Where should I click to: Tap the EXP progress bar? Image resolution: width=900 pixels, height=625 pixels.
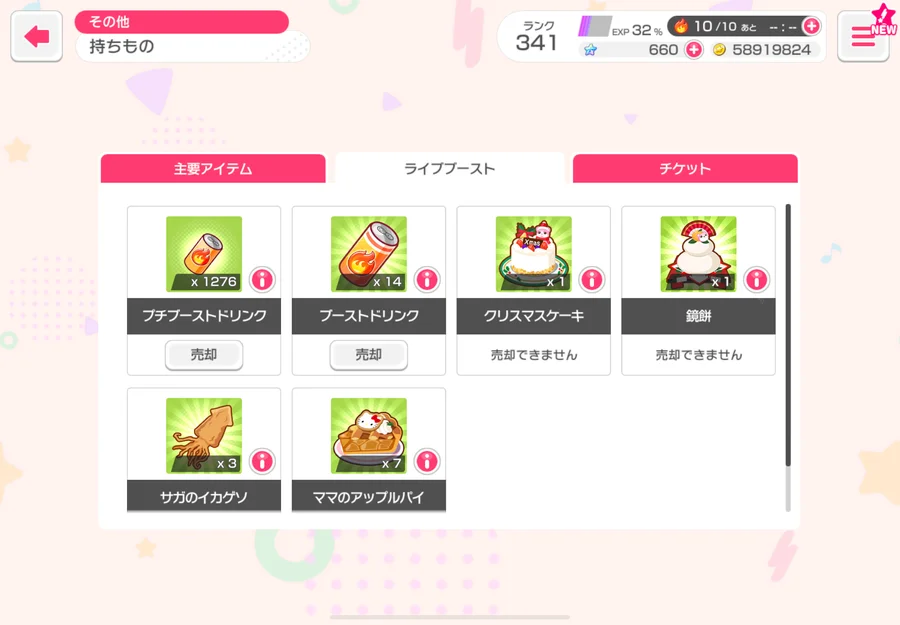[593, 26]
